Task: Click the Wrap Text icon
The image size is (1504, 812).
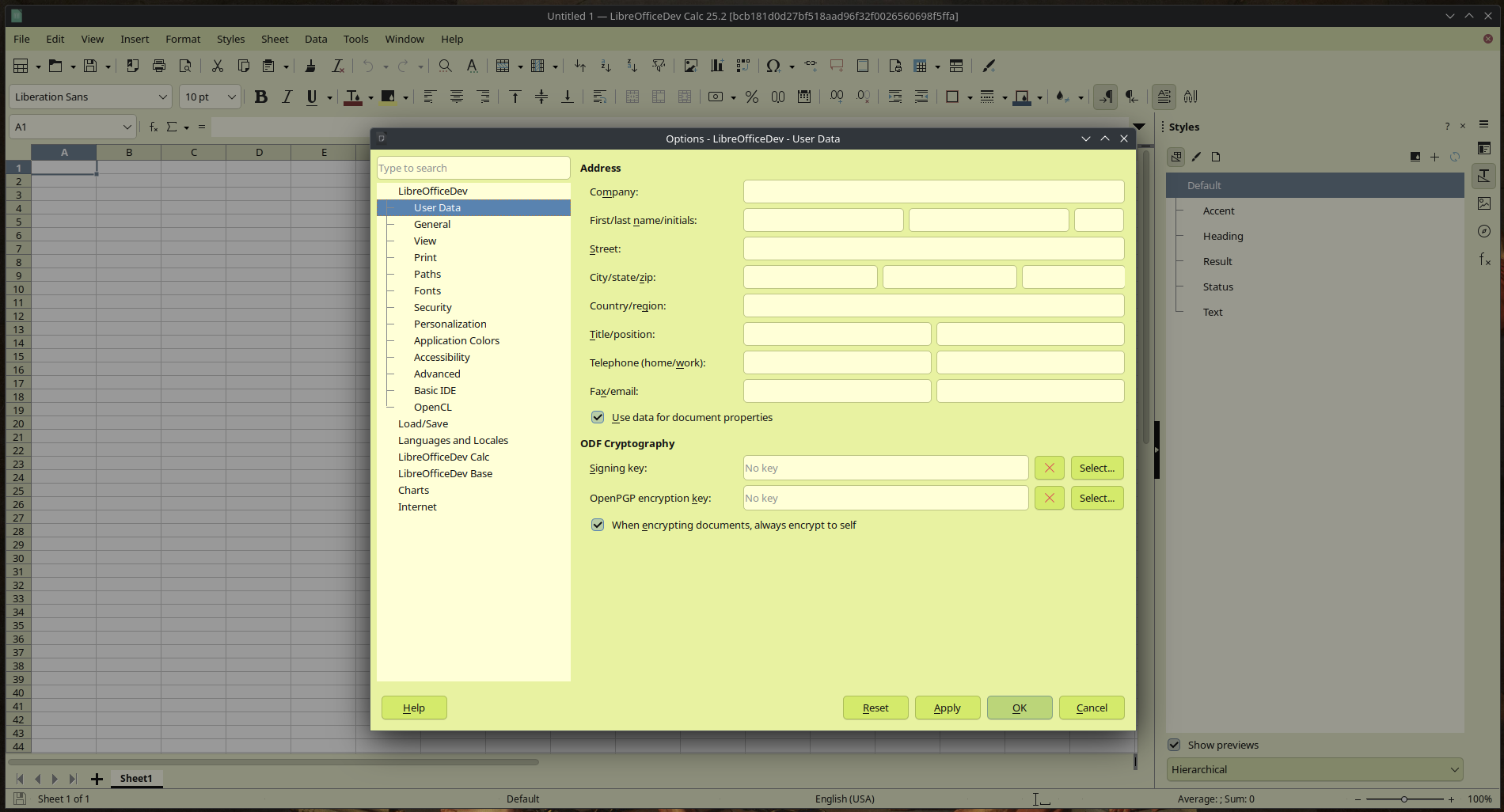Action: [x=599, y=97]
